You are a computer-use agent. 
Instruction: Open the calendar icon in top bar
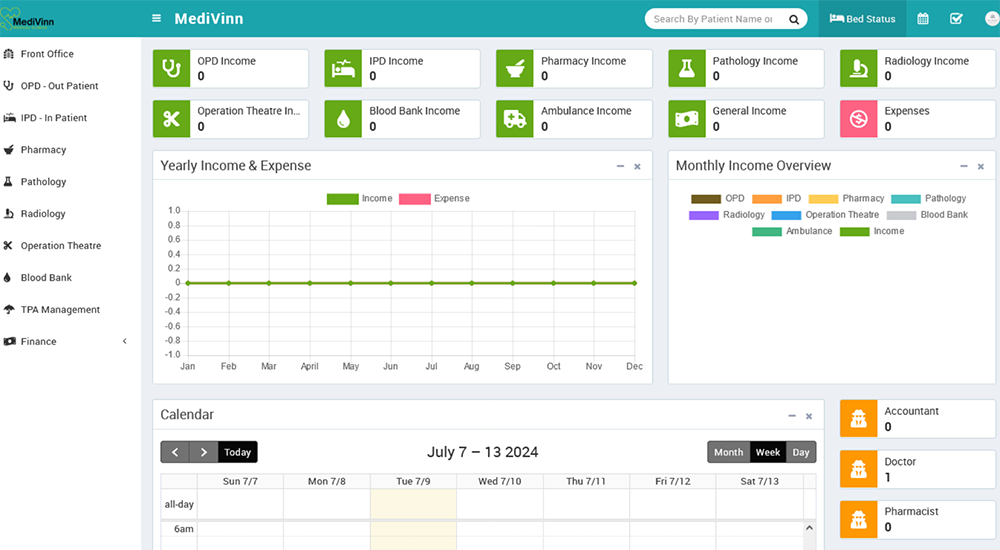coord(923,19)
